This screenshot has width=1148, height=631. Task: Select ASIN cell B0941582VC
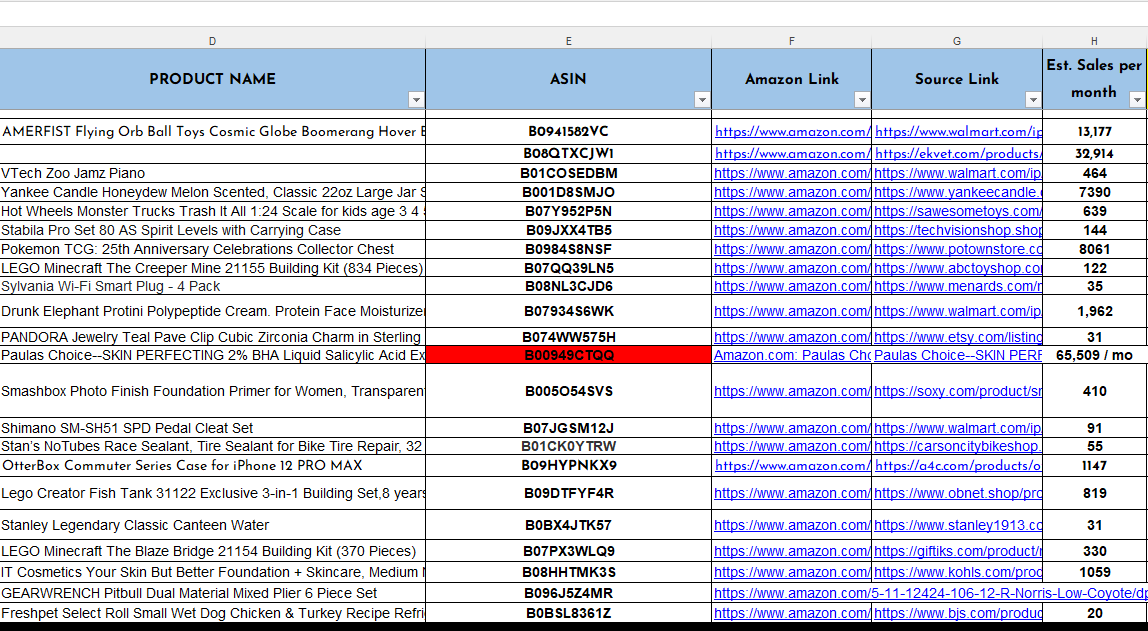pyautogui.click(x=568, y=132)
